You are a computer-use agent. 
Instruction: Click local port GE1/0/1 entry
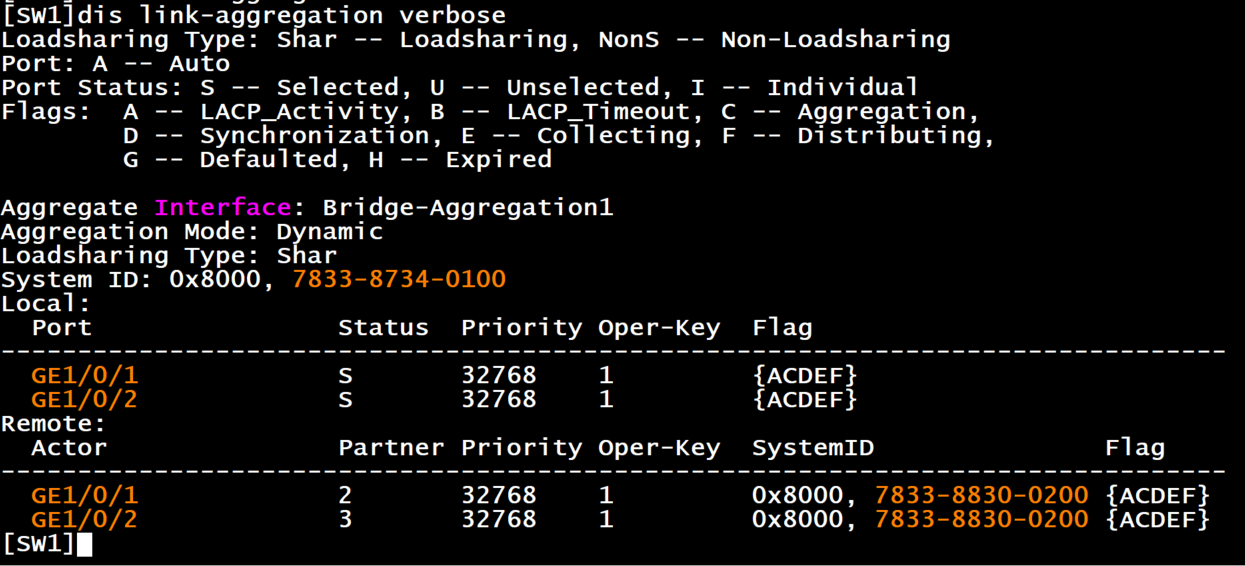click(84, 376)
